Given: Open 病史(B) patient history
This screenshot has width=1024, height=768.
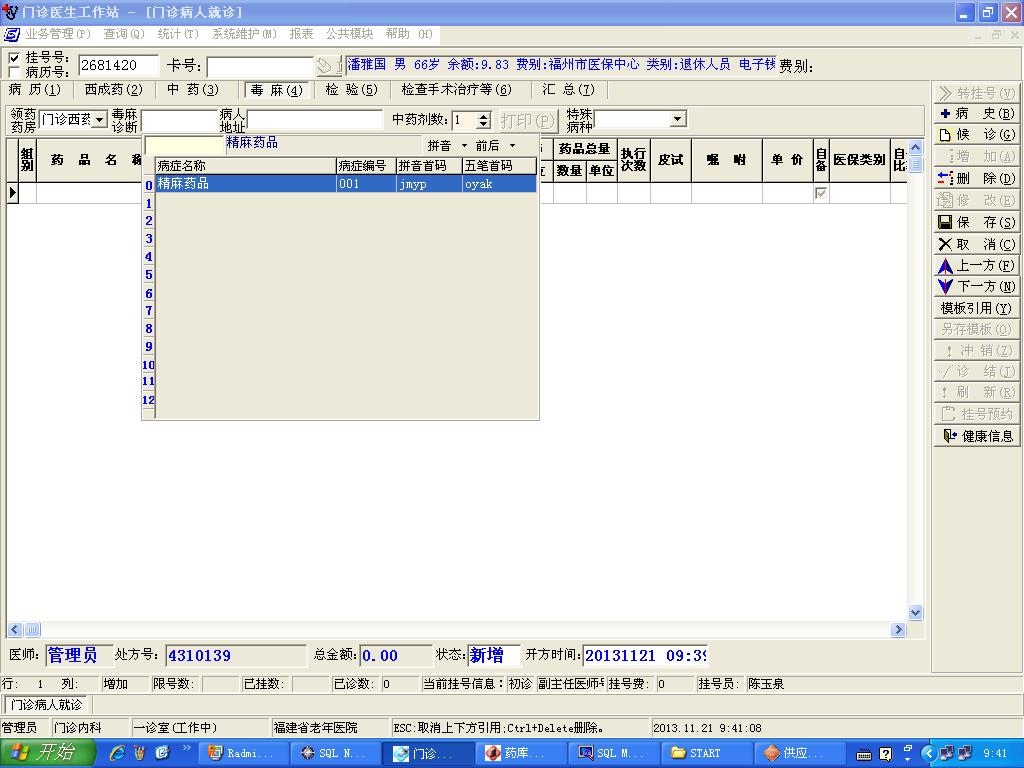Looking at the screenshot, I should coord(977,114).
